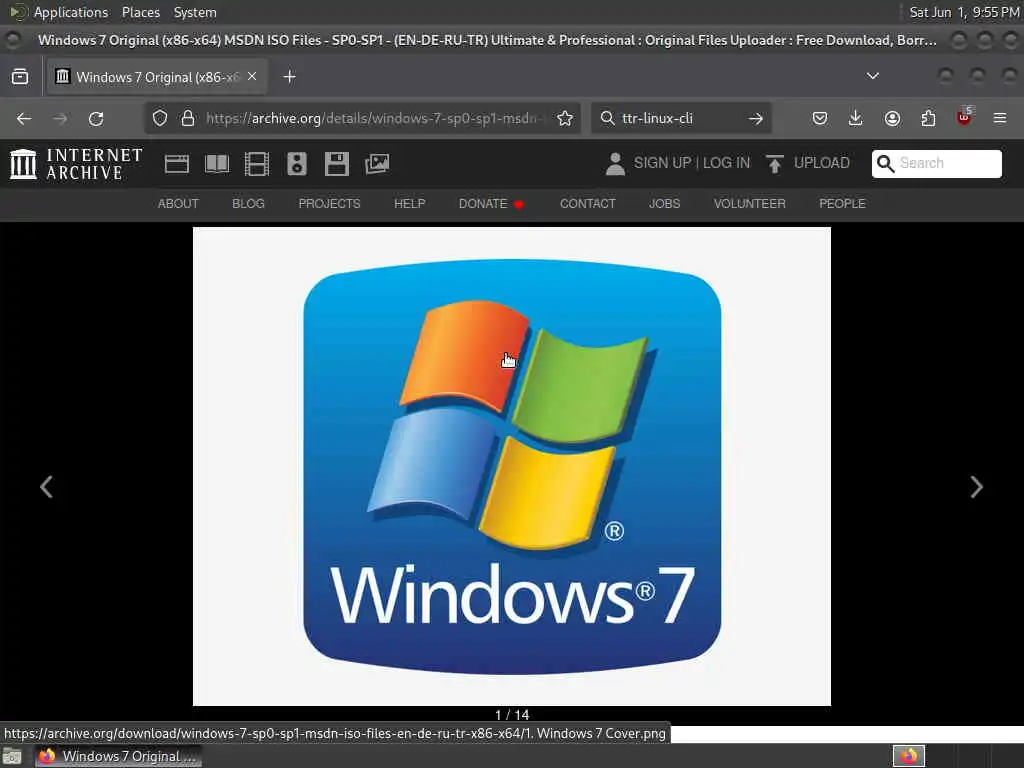The width and height of the screenshot is (1024, 768).
Task: Open the Applications menu
Action: pyautogui.click(x=71, y=12)
